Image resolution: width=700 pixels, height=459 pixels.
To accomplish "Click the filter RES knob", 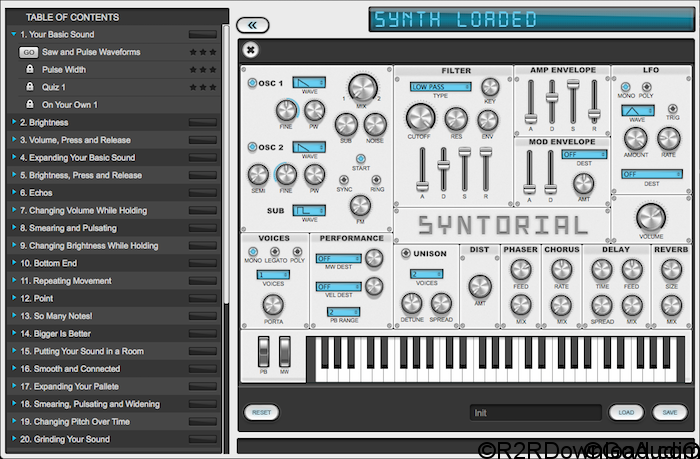I will 456,120.
